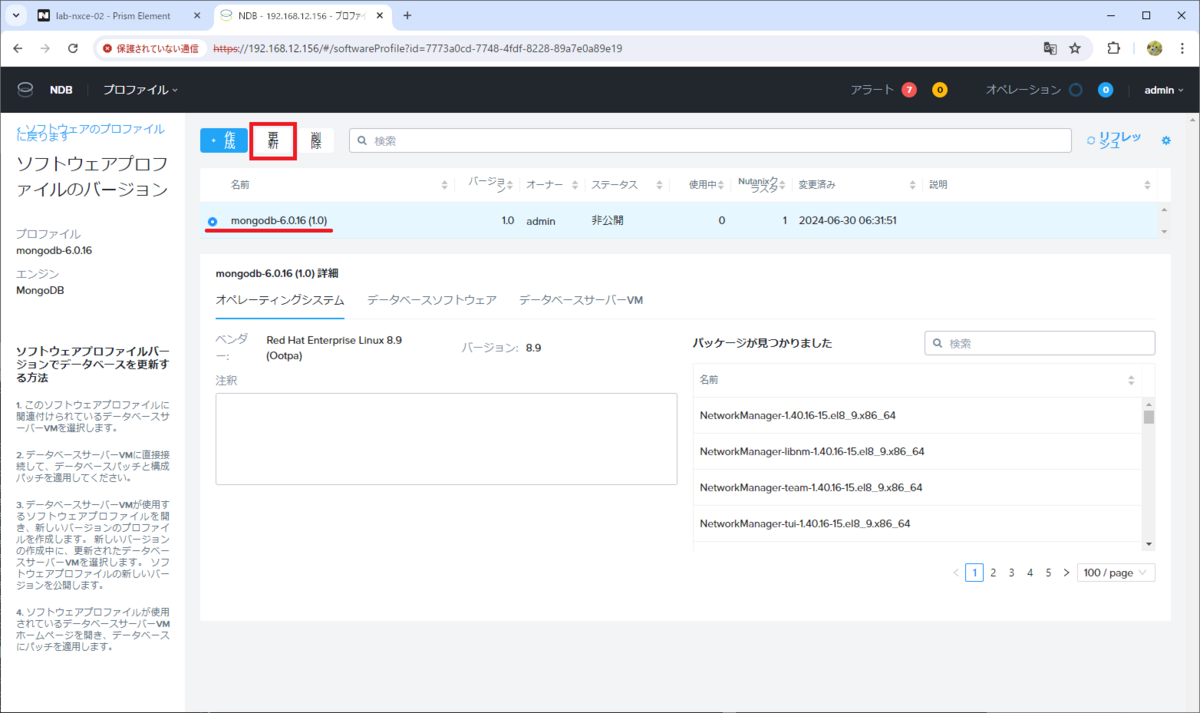Go to pagination page 4
This screenshot has width=1200, height=713.
(1030, 573)
